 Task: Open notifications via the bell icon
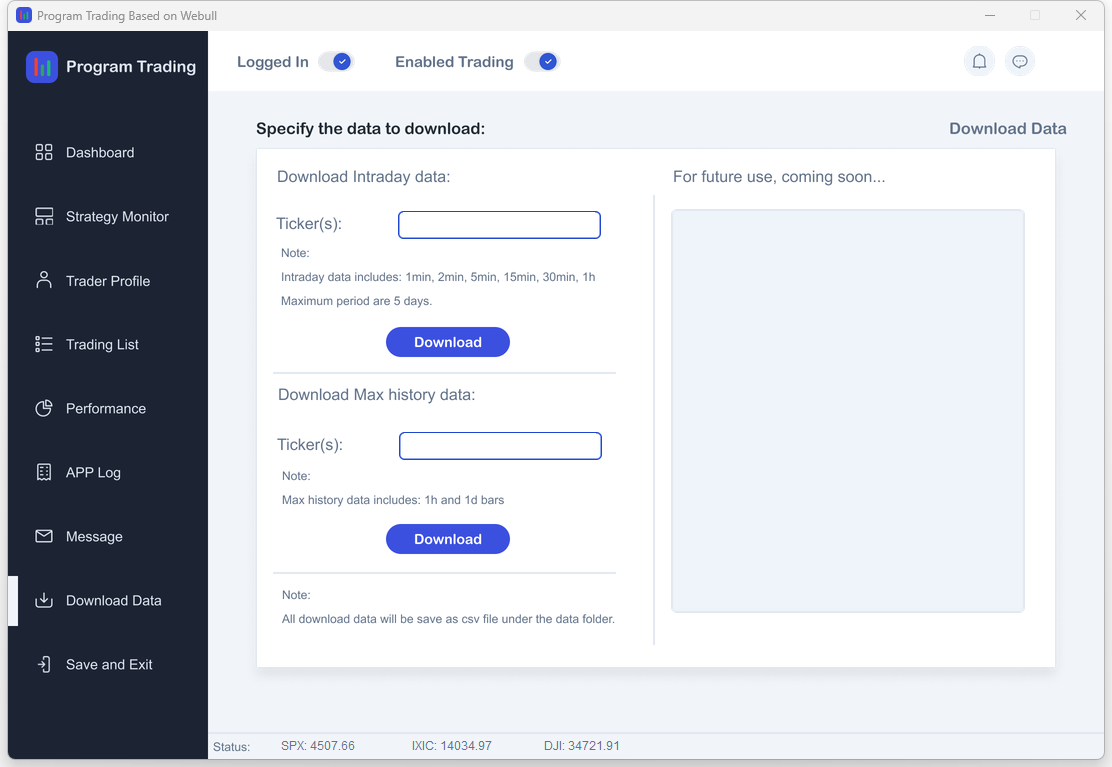tap(979, 62)
